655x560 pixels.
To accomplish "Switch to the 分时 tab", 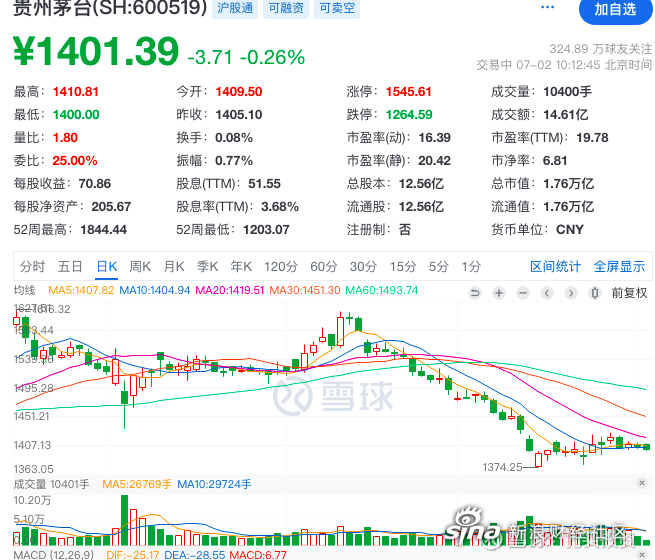I will [x=32, y=266].
